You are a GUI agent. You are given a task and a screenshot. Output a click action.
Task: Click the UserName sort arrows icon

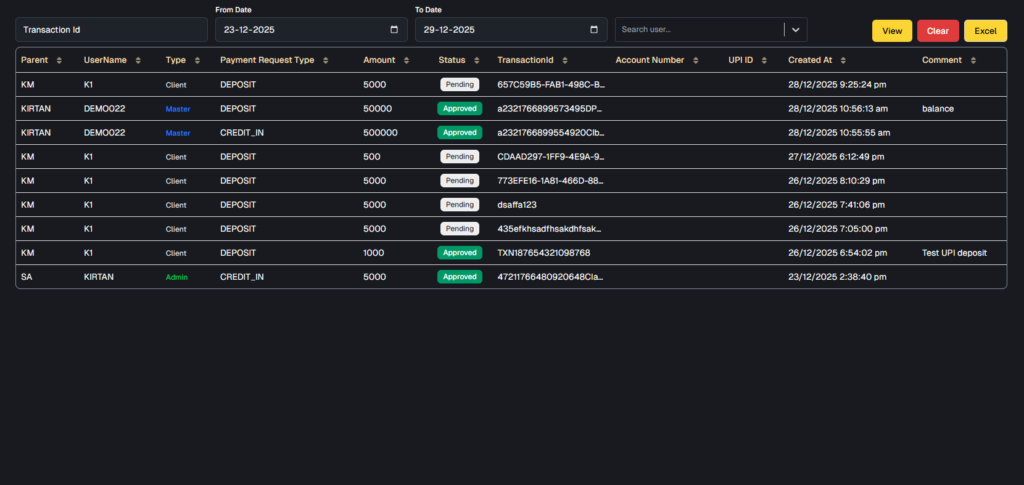[138, 60]
